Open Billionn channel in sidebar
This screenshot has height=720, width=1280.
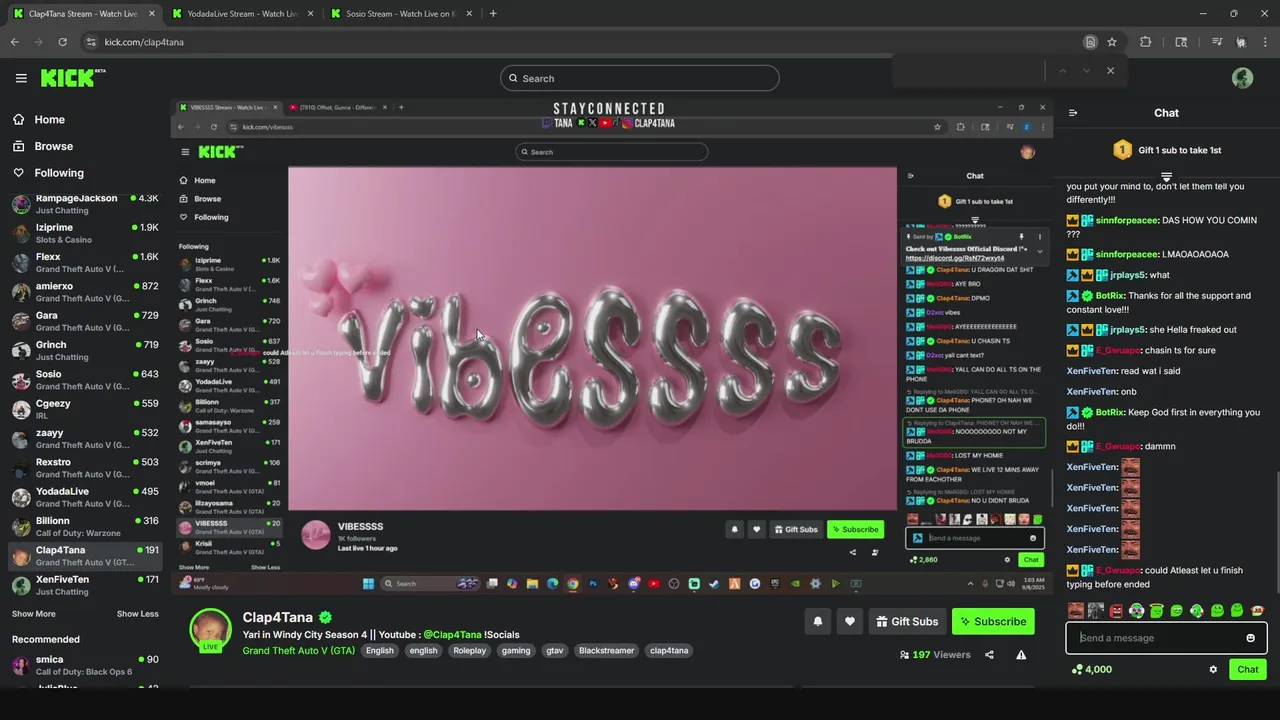coord(85,527)
